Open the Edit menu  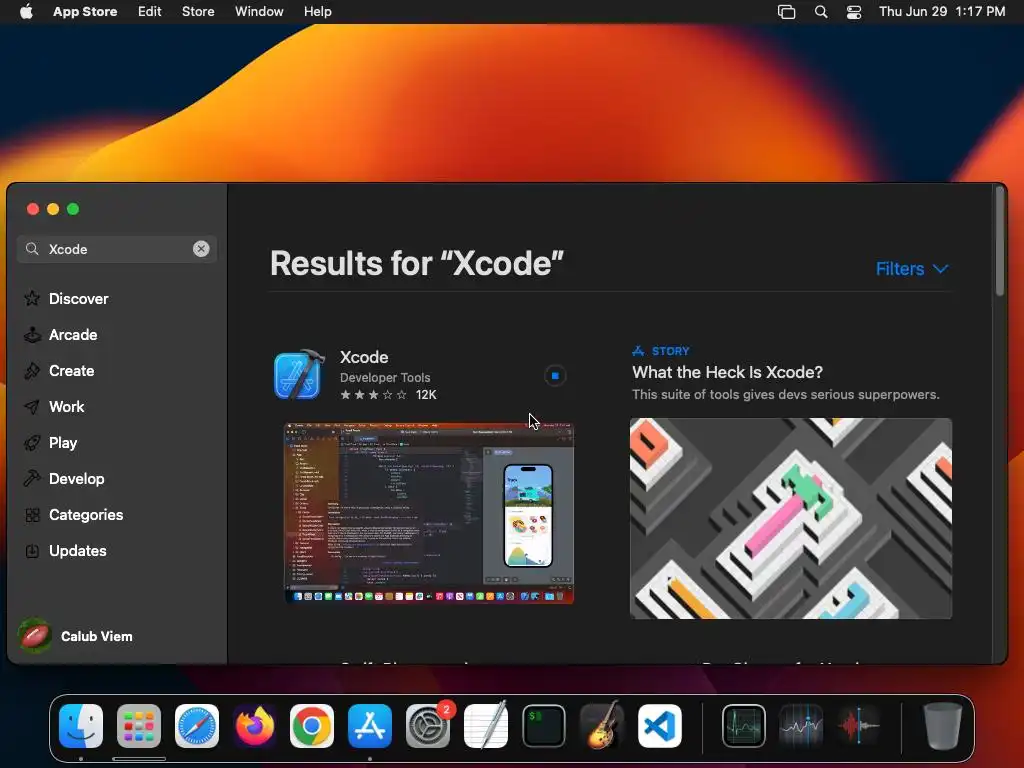150,11
